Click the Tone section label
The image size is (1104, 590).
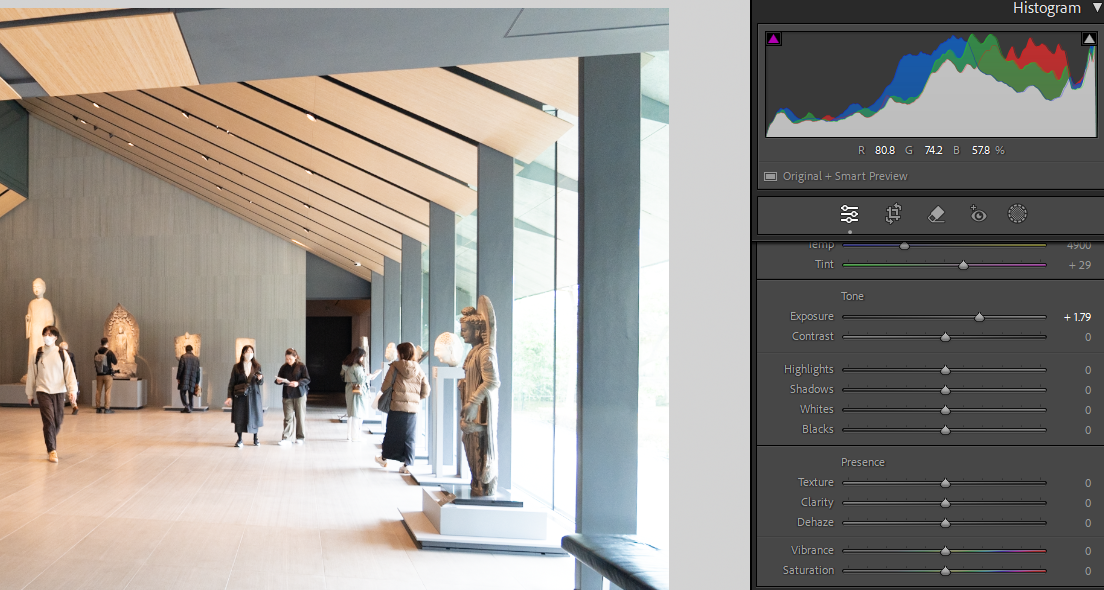click(x=852, y=296)
